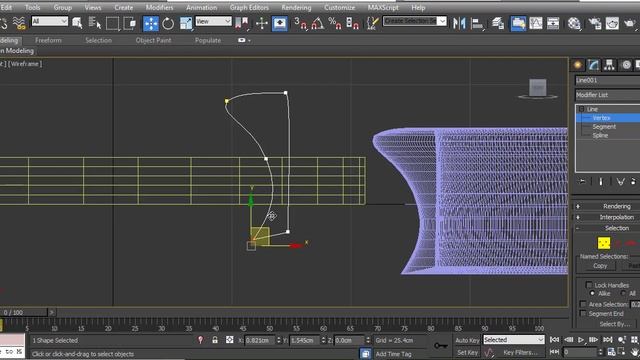Toggle Absolute/Offset transform mode icon
This screenshot has height=360, width=640.
pos(229,340)
